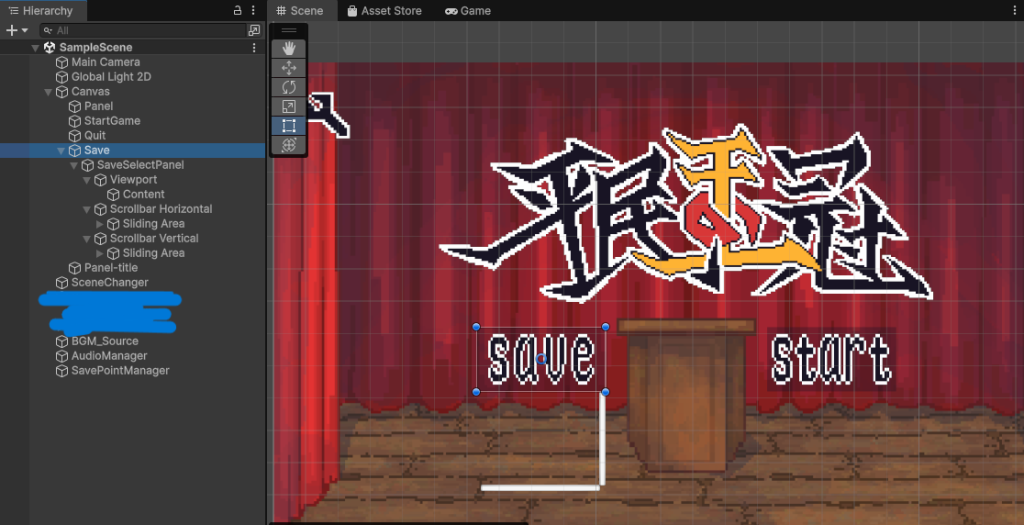Select the BGM_Source object
The height and width of the screenshot is (525, 1024).
coord(104,342)
